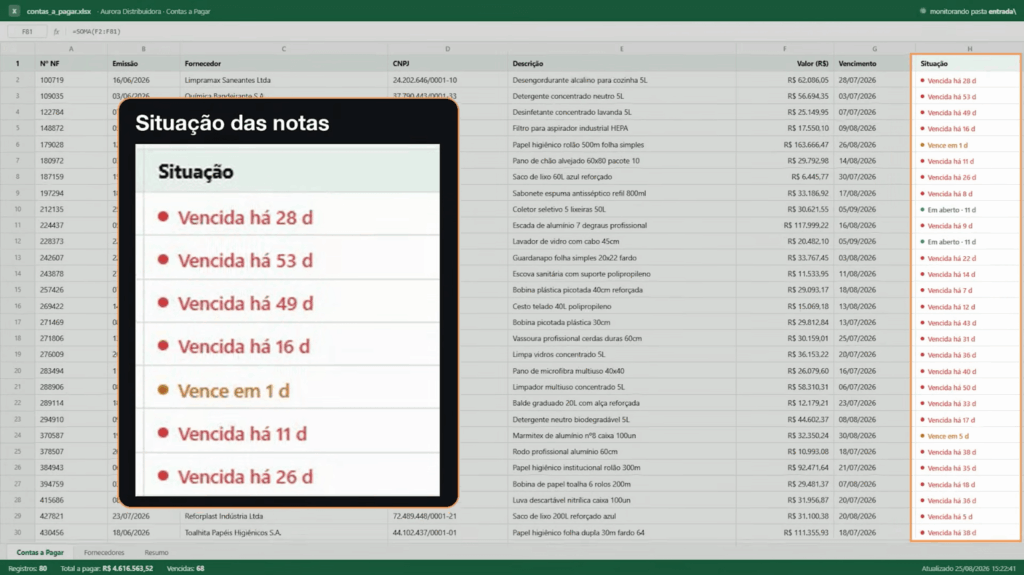Click the contas_a_pagar.xlsx file name
Screen dimensions: 1024x575
(x=59, y=11)
